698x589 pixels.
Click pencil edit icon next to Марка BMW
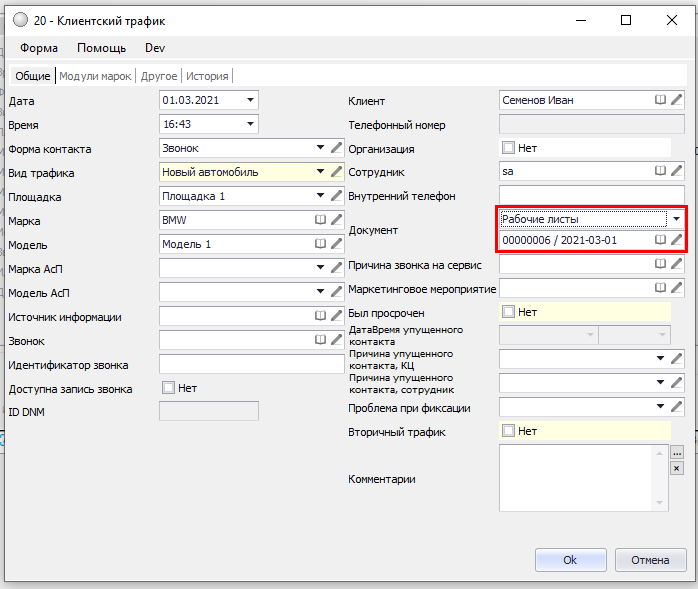point(337,220)
